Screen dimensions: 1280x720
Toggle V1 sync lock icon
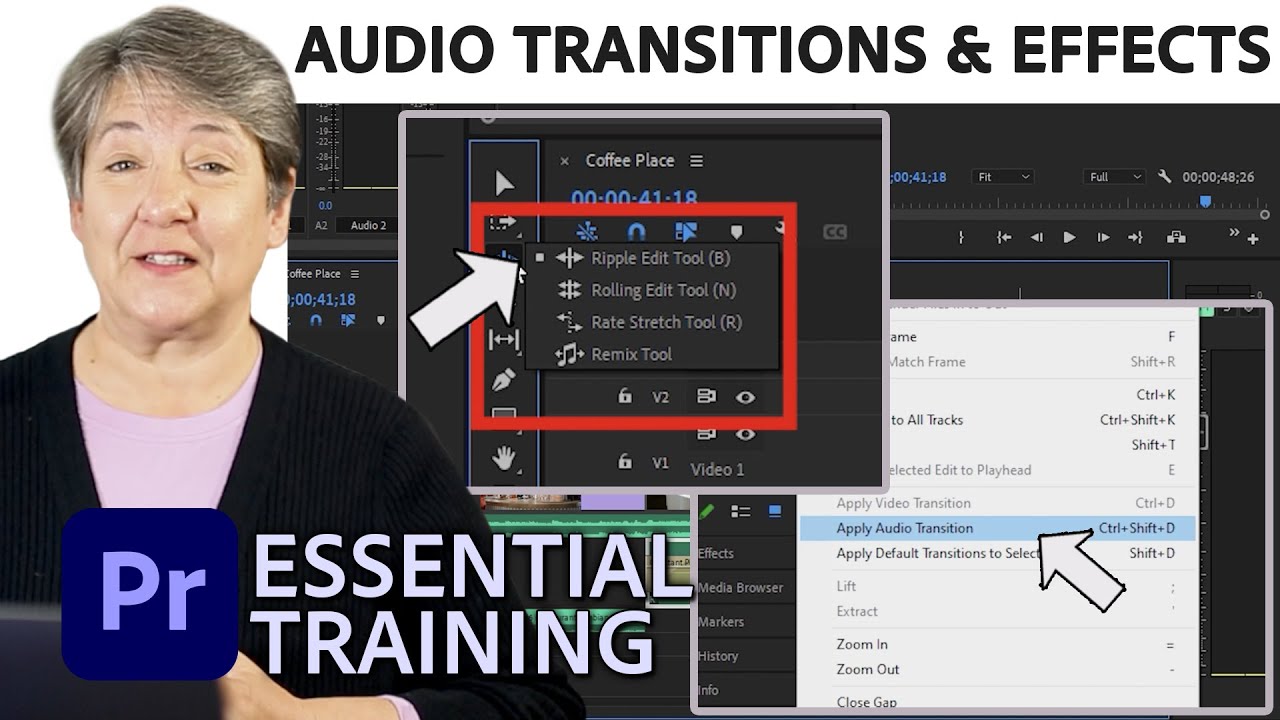point(706,433)
